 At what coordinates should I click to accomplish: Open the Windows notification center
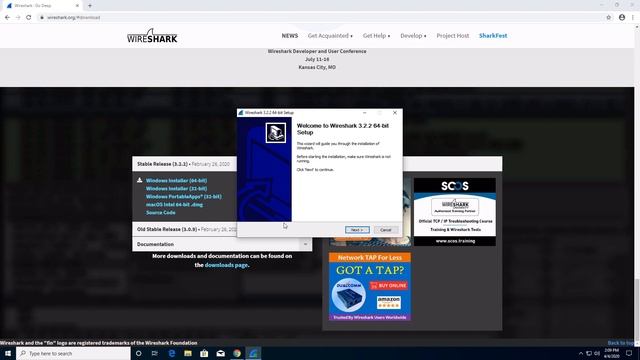click(629, 353)
